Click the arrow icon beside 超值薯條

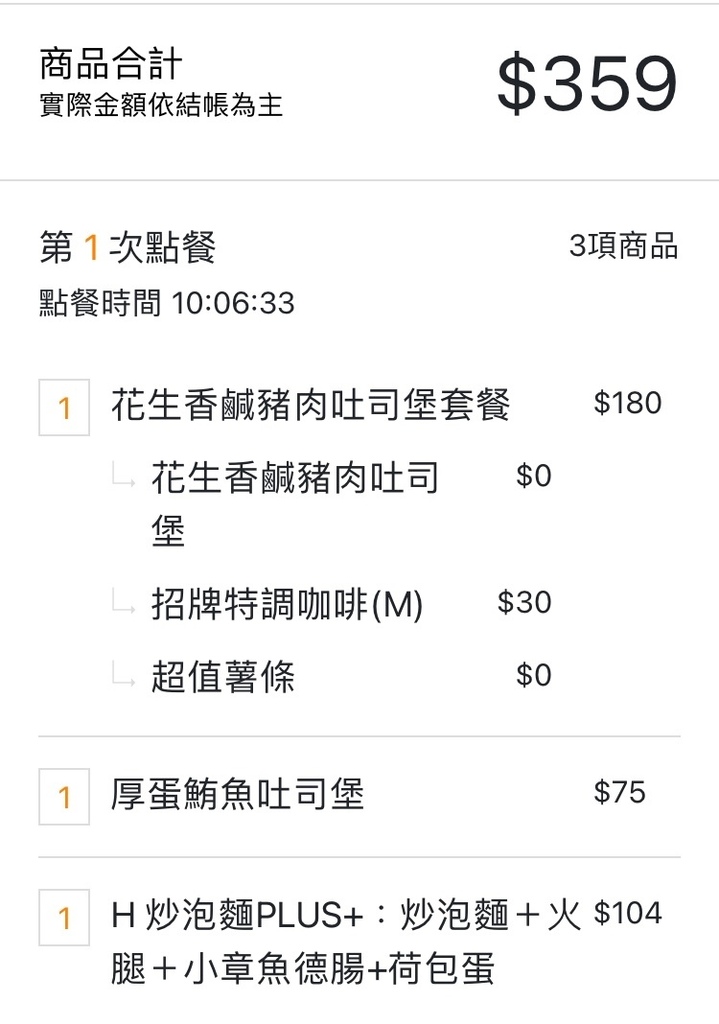click(124, 680)
